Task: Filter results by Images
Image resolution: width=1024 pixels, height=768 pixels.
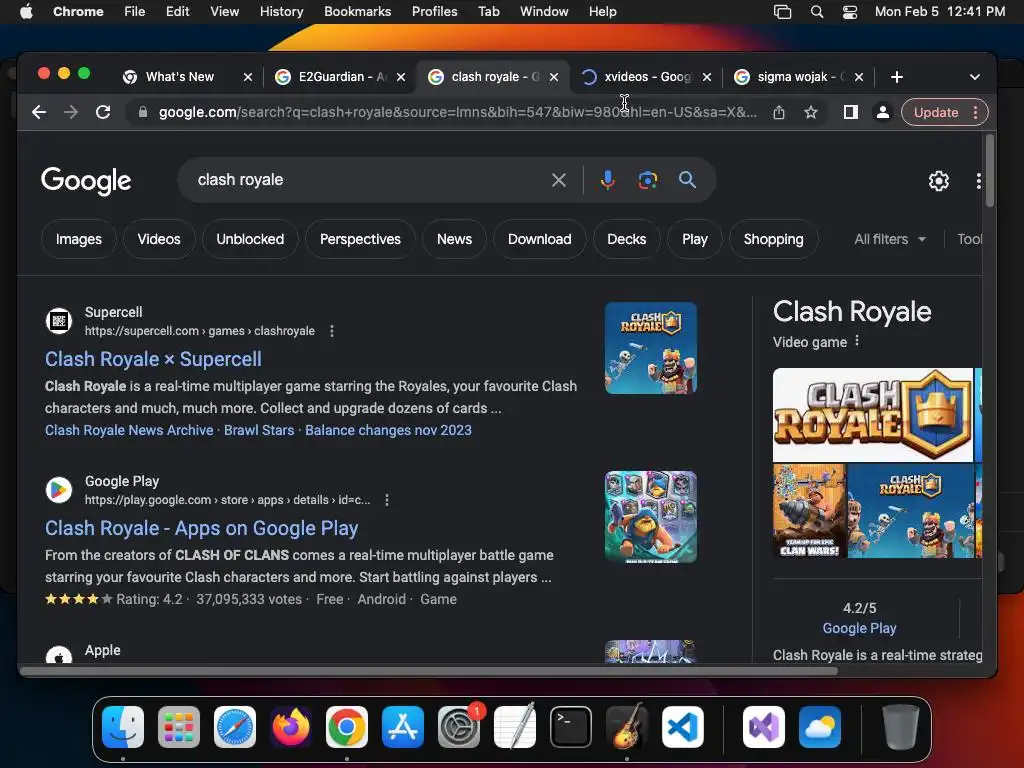Action: coord(78,240)
